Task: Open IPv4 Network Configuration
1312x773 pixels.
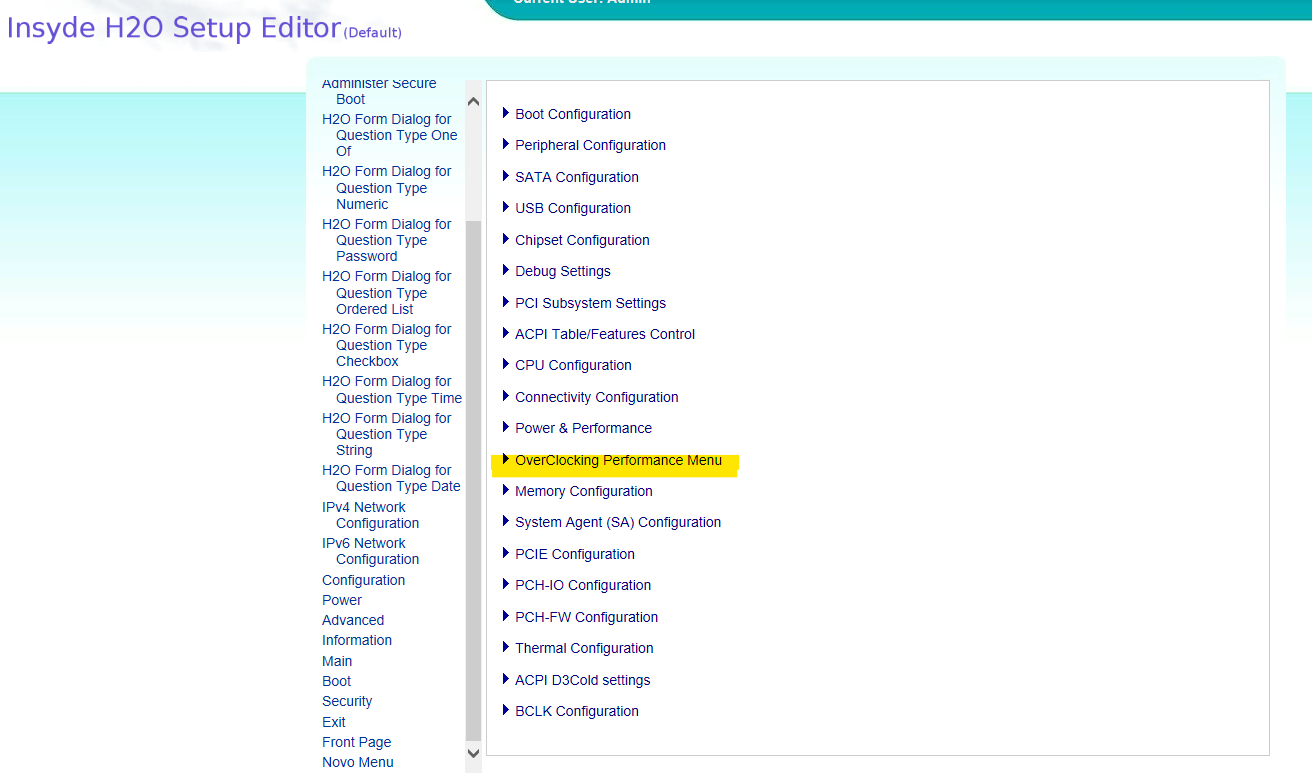Action: (x=370, y=515)
